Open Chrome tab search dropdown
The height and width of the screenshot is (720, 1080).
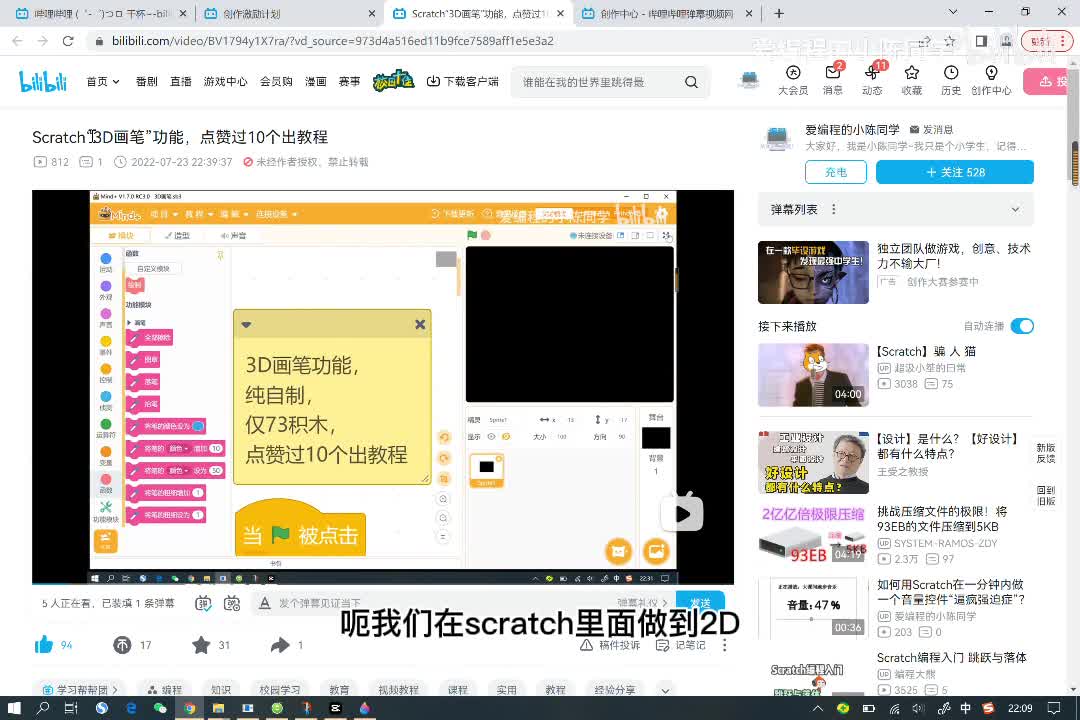(x=953, y=12)
